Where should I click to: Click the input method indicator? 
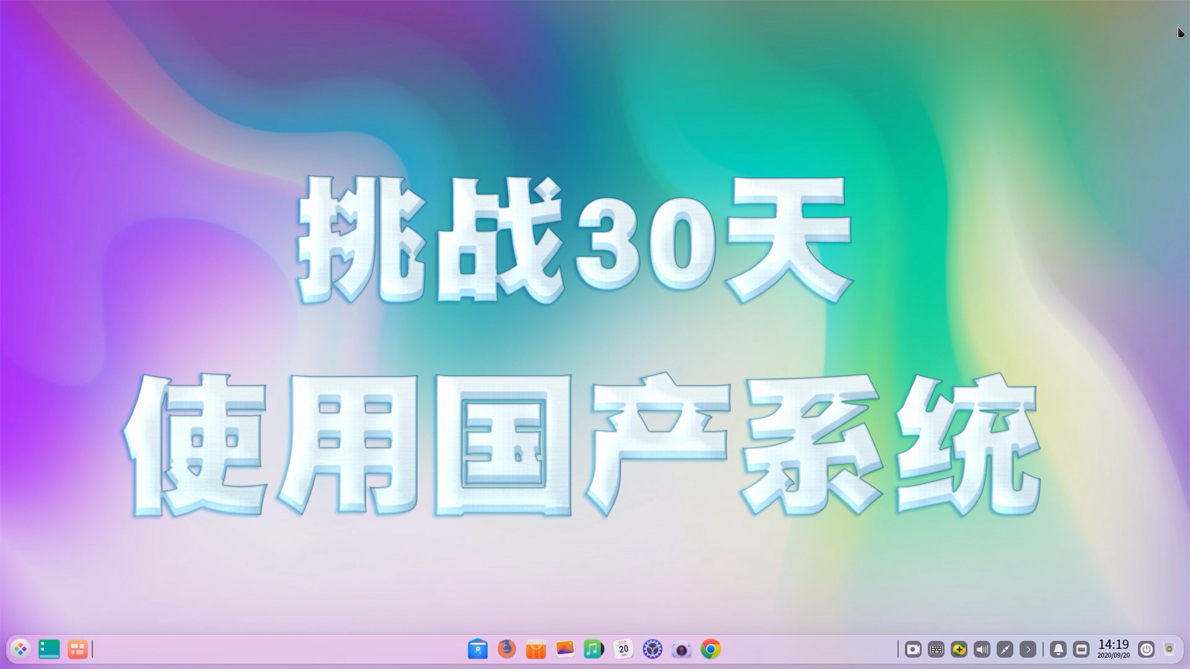[x=958, y=649]
